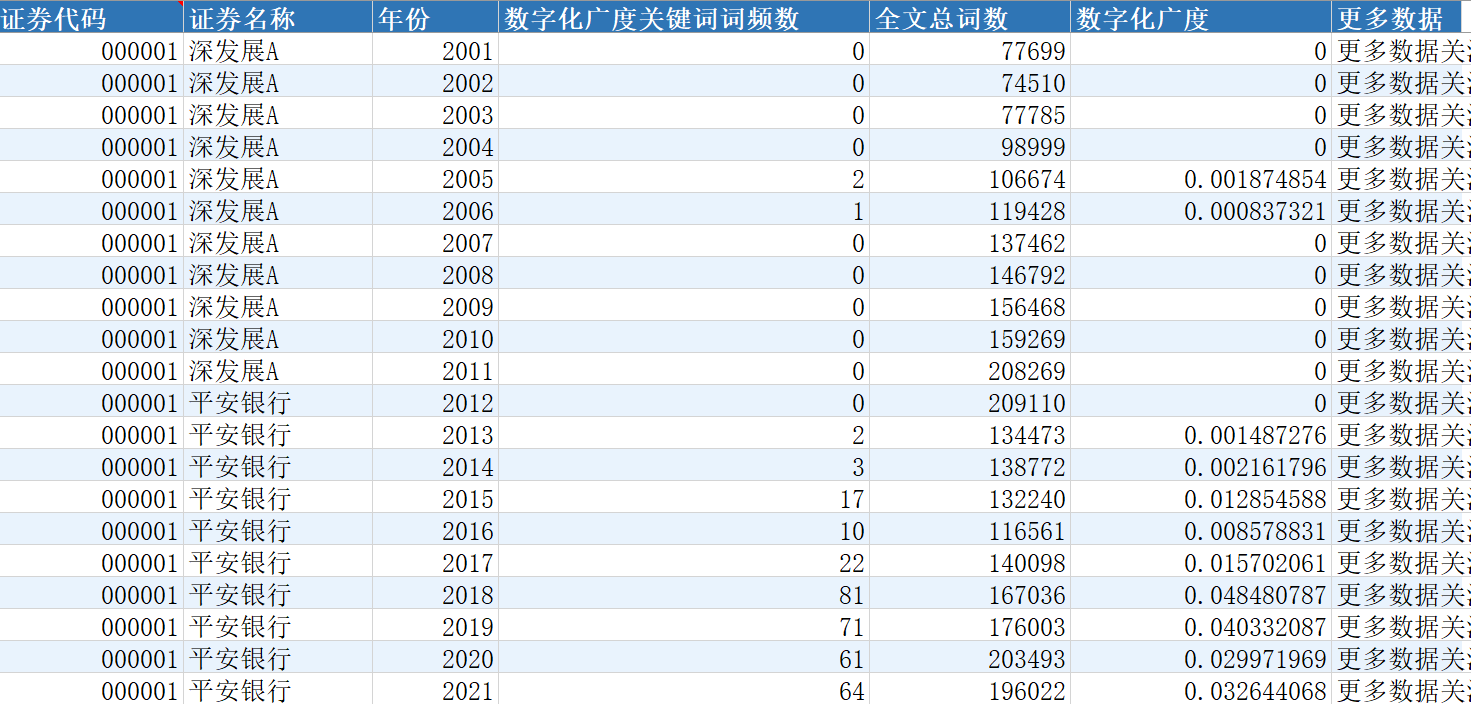Click digitalization value 0.001487276
The width and height of the screenshot is (1471, 704).
pos(1201,435)
